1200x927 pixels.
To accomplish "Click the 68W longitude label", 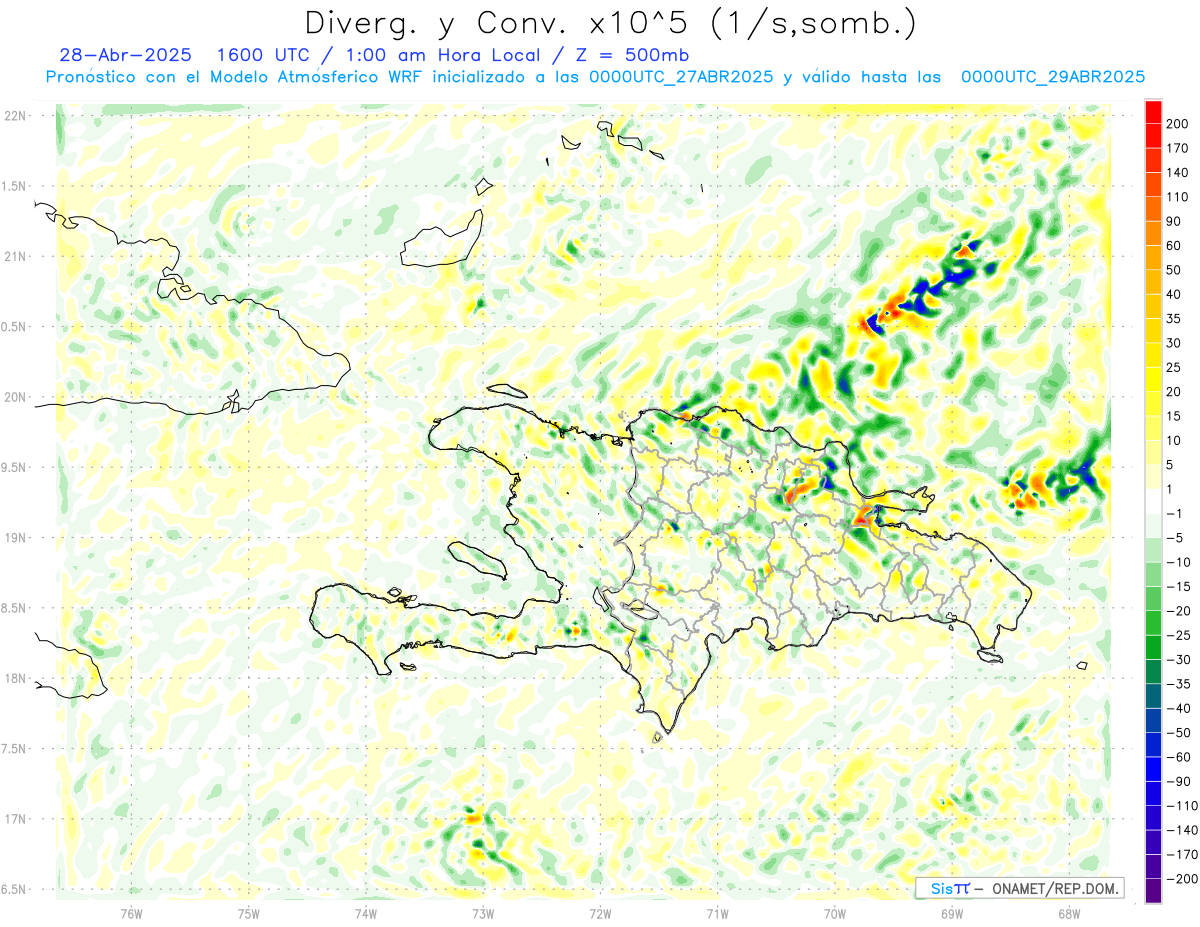I will pos(1069,913).
